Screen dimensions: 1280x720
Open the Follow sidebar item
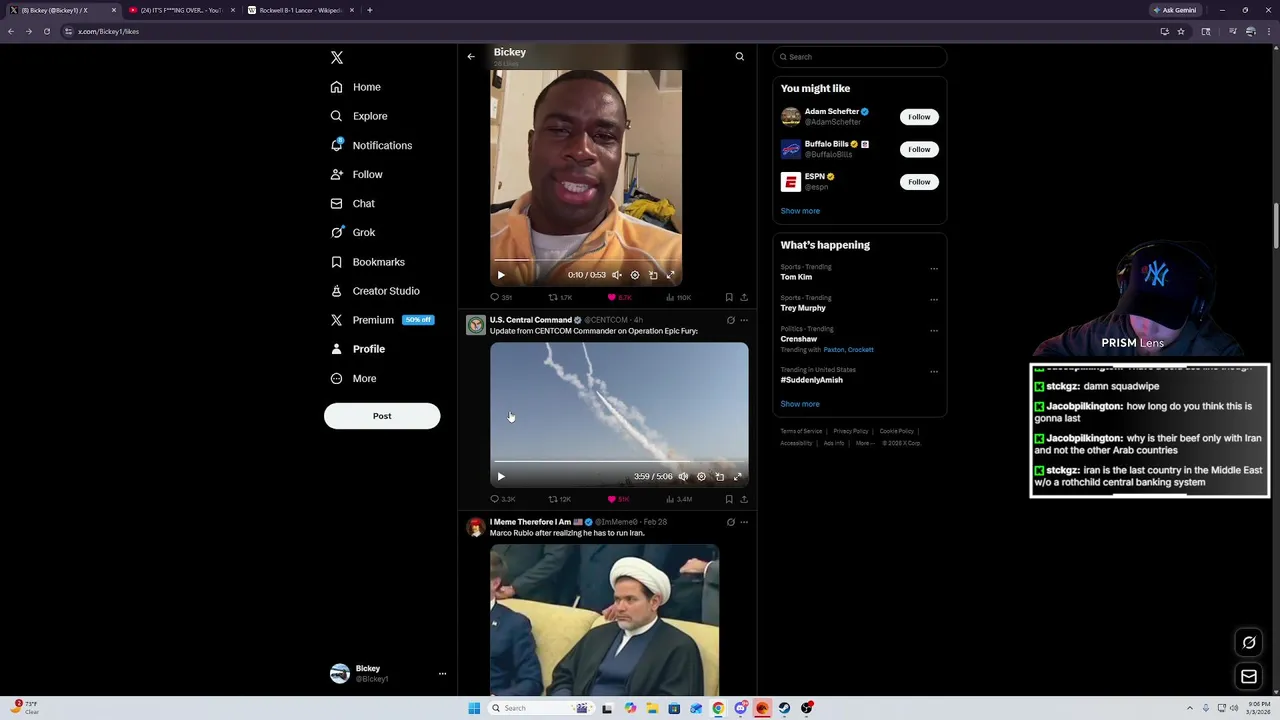356,174
